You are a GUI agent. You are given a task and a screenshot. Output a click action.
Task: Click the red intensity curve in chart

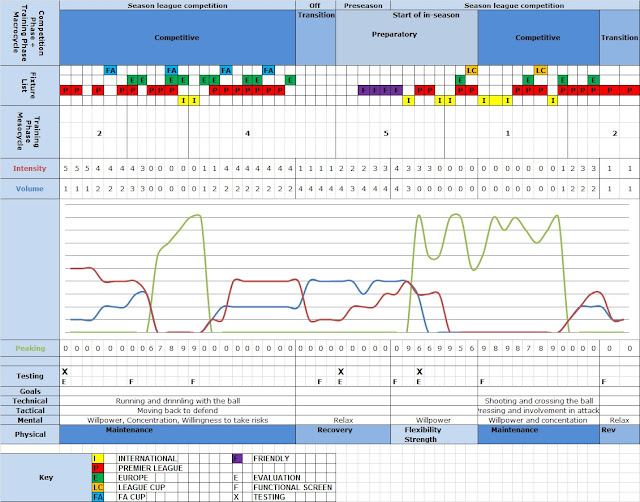[265, 281]
